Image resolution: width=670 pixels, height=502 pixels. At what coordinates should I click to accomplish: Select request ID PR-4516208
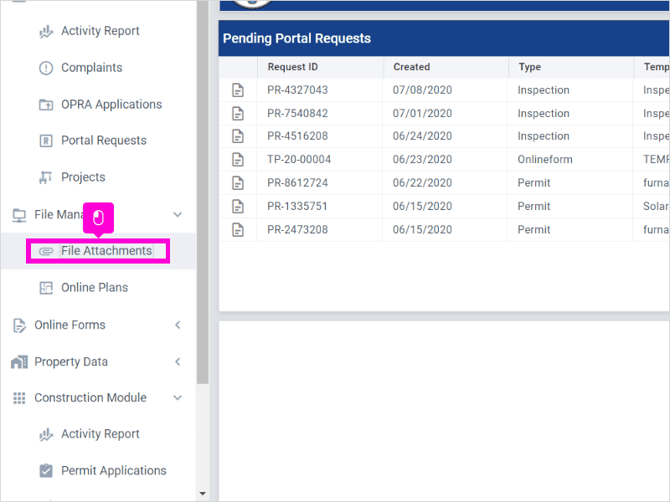tap(297, 136)
